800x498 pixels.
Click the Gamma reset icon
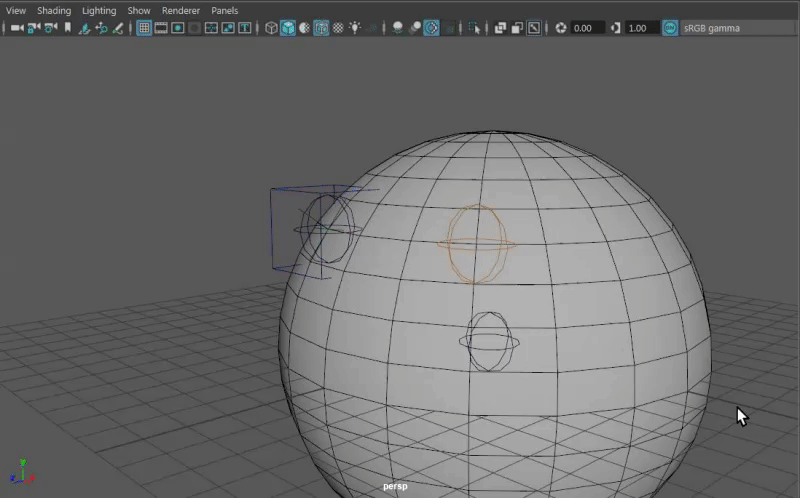click(x=615, y=28)
